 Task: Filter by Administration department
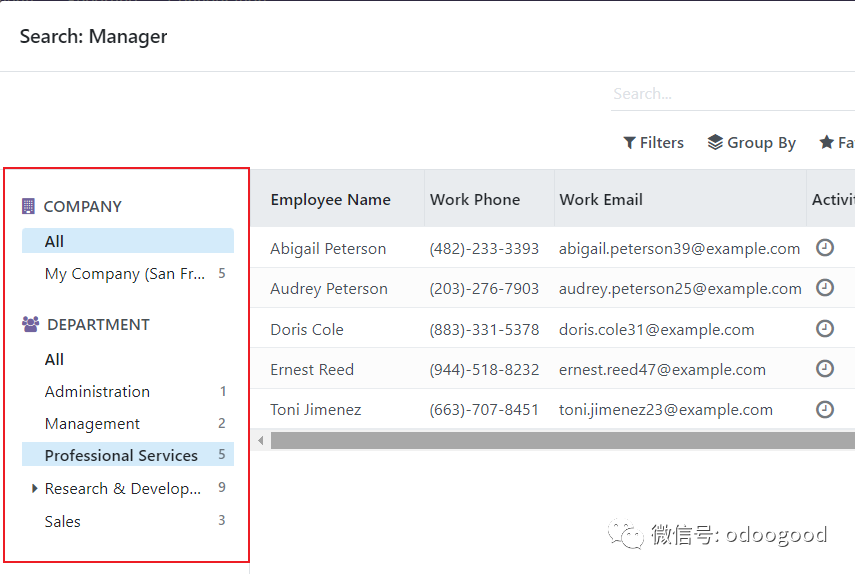tap(97, 392)
